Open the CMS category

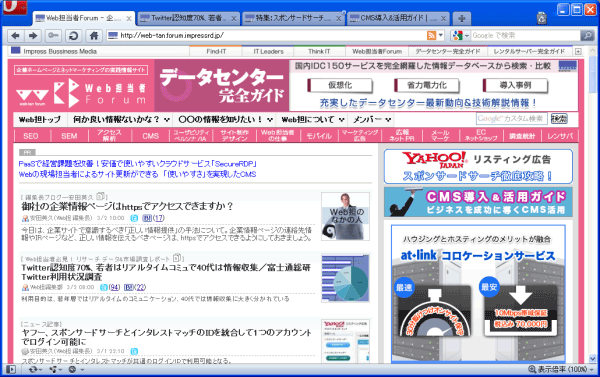tap(150, 136)
